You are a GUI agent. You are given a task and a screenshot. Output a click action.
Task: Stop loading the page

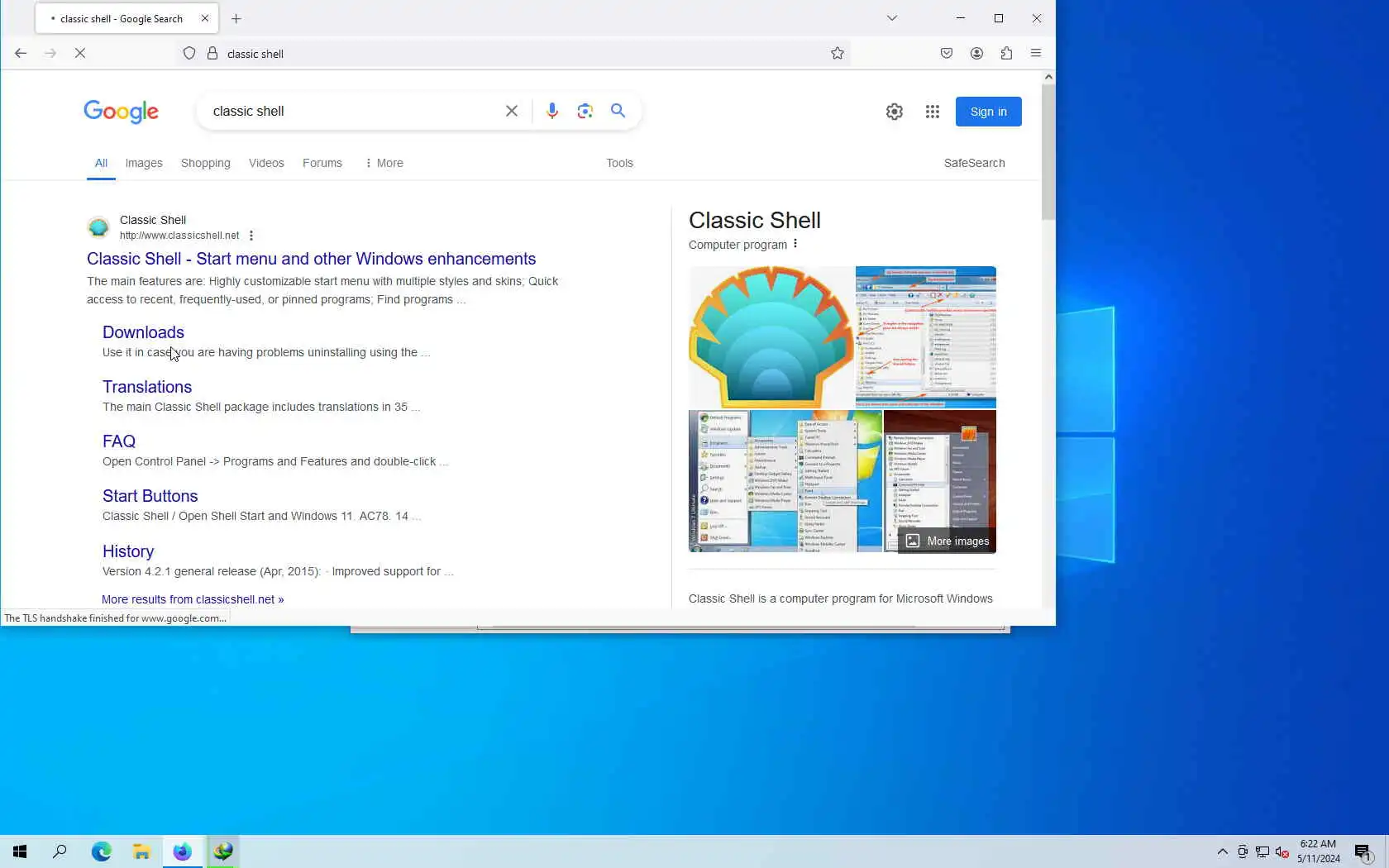pos(80,53)
